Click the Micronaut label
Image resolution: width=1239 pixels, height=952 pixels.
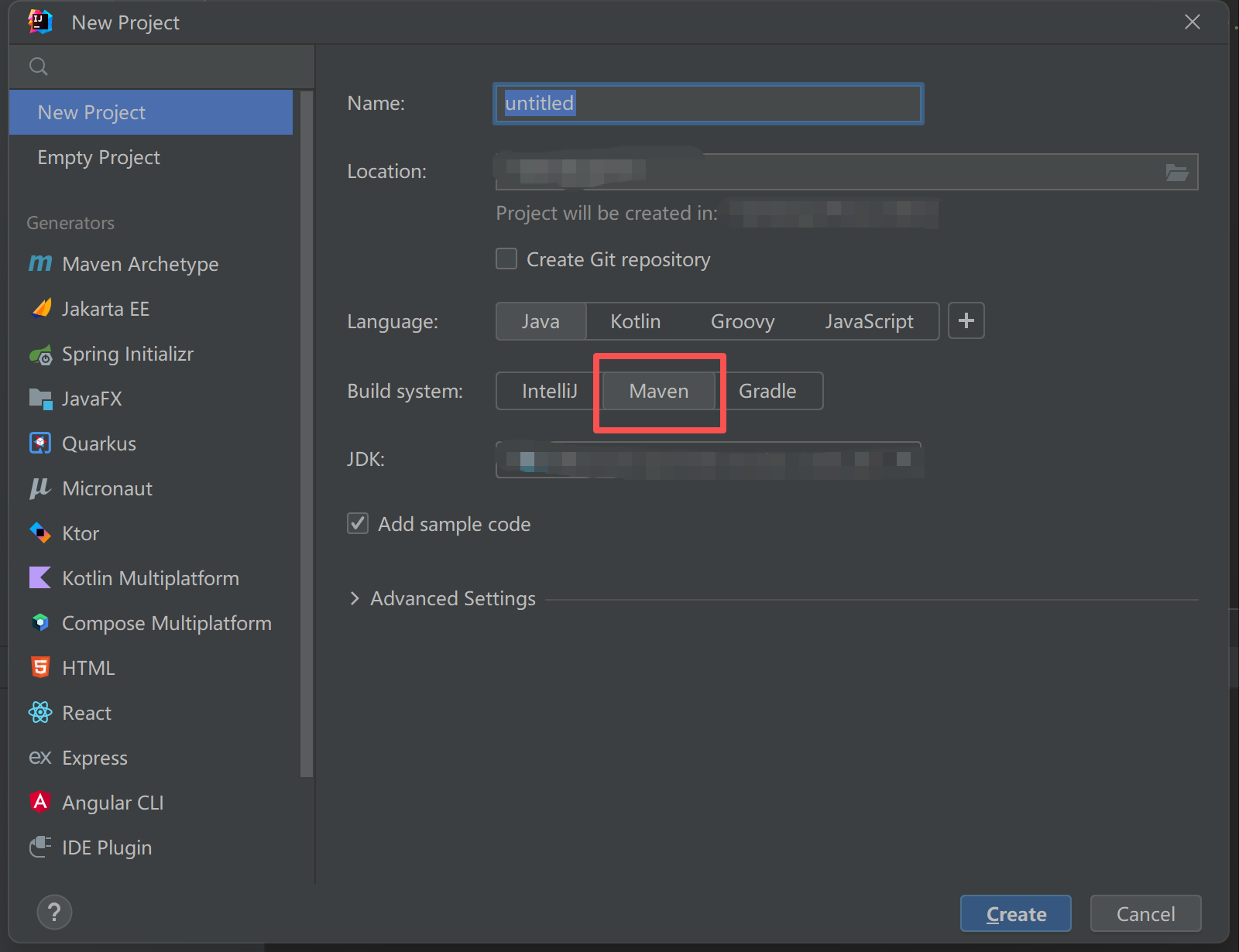[x=107, y=488]
